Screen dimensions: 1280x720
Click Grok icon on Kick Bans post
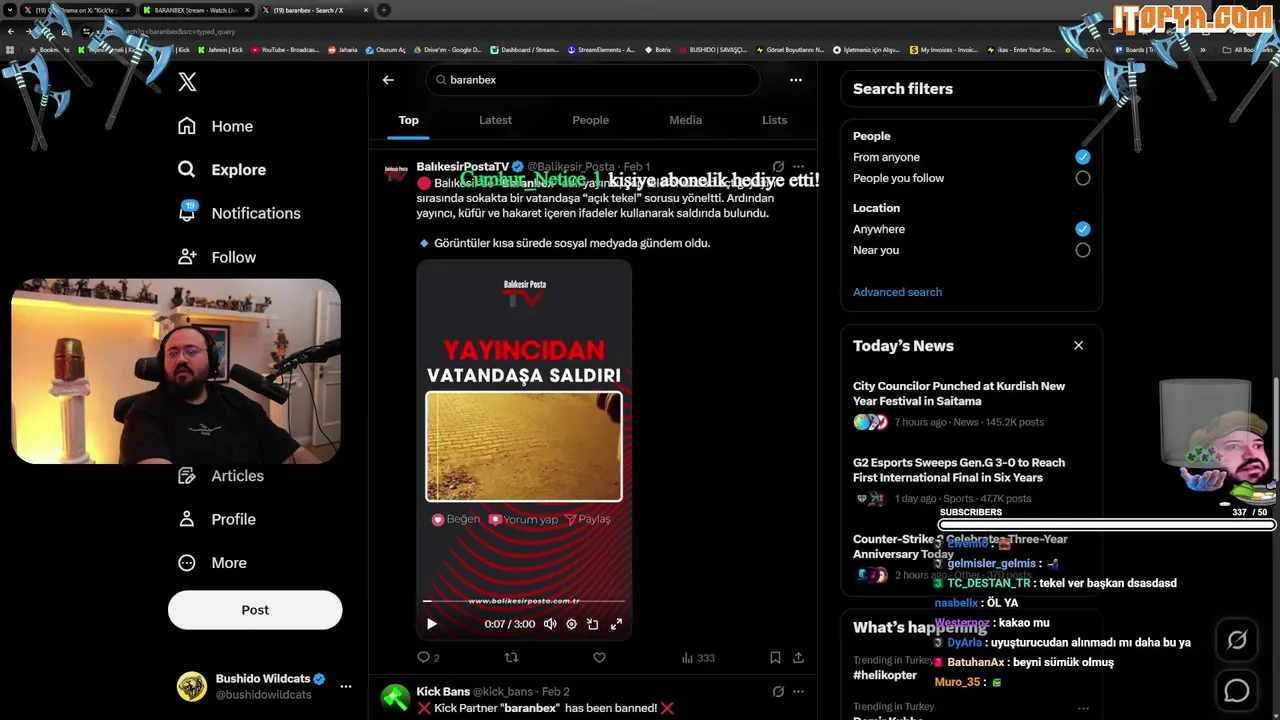coord(778,692)
